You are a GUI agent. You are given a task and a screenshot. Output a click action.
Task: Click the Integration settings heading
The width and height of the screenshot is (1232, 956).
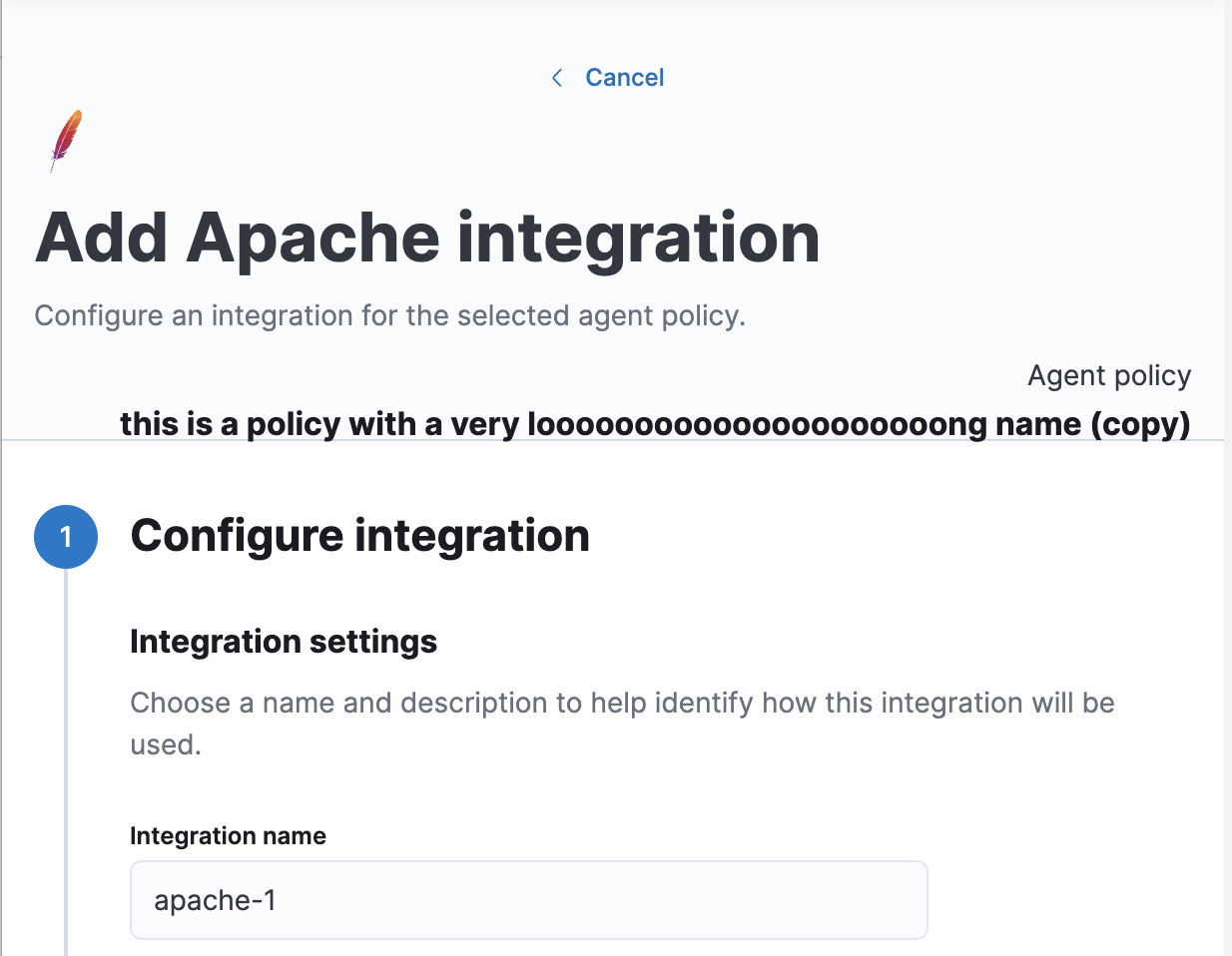[284, 642]
